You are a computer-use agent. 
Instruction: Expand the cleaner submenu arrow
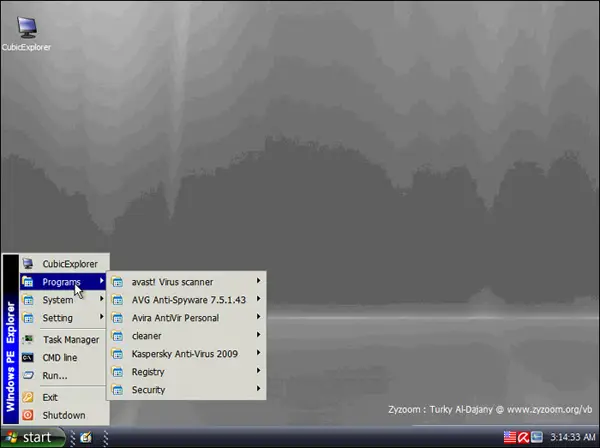pyautogui.click(x=259, y=334)
